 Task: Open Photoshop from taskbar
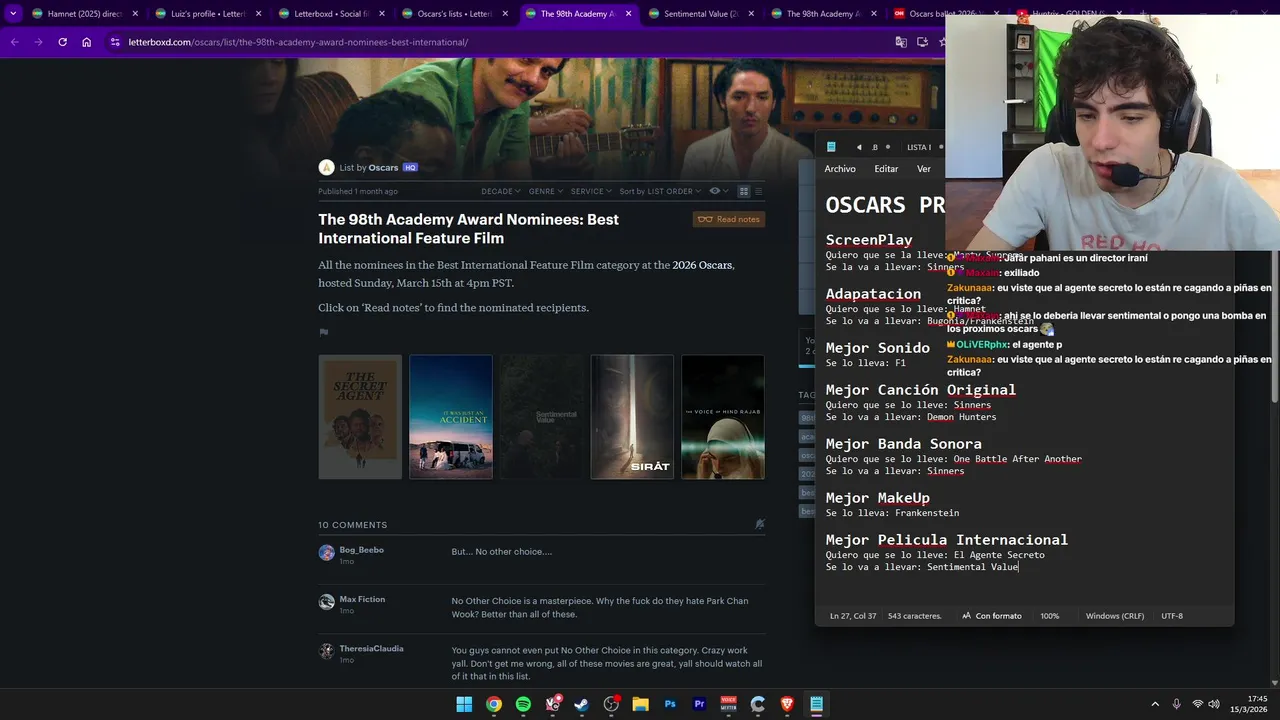tap(670, 704)
